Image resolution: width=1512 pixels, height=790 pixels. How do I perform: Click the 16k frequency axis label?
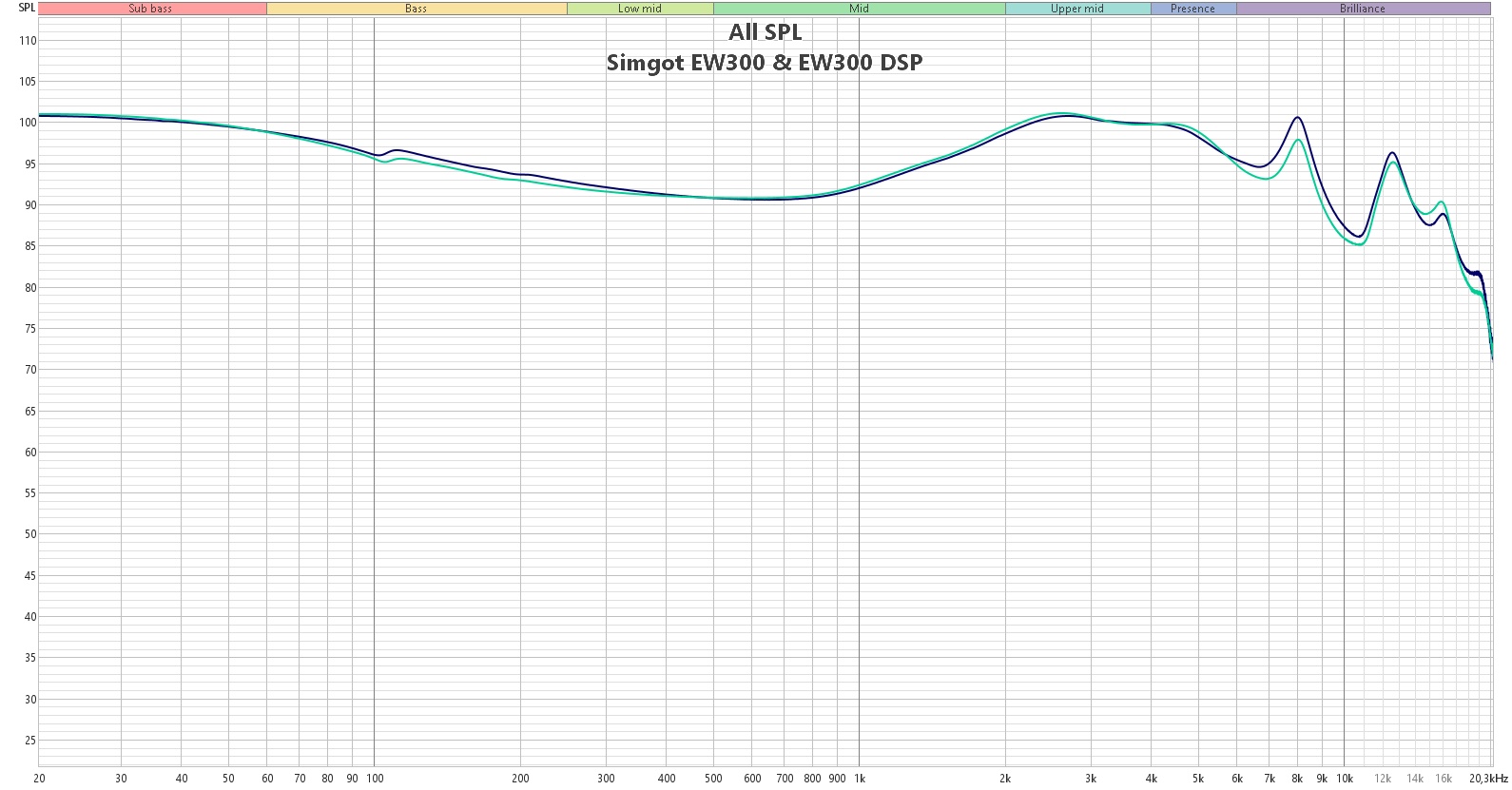[1444, 779]
